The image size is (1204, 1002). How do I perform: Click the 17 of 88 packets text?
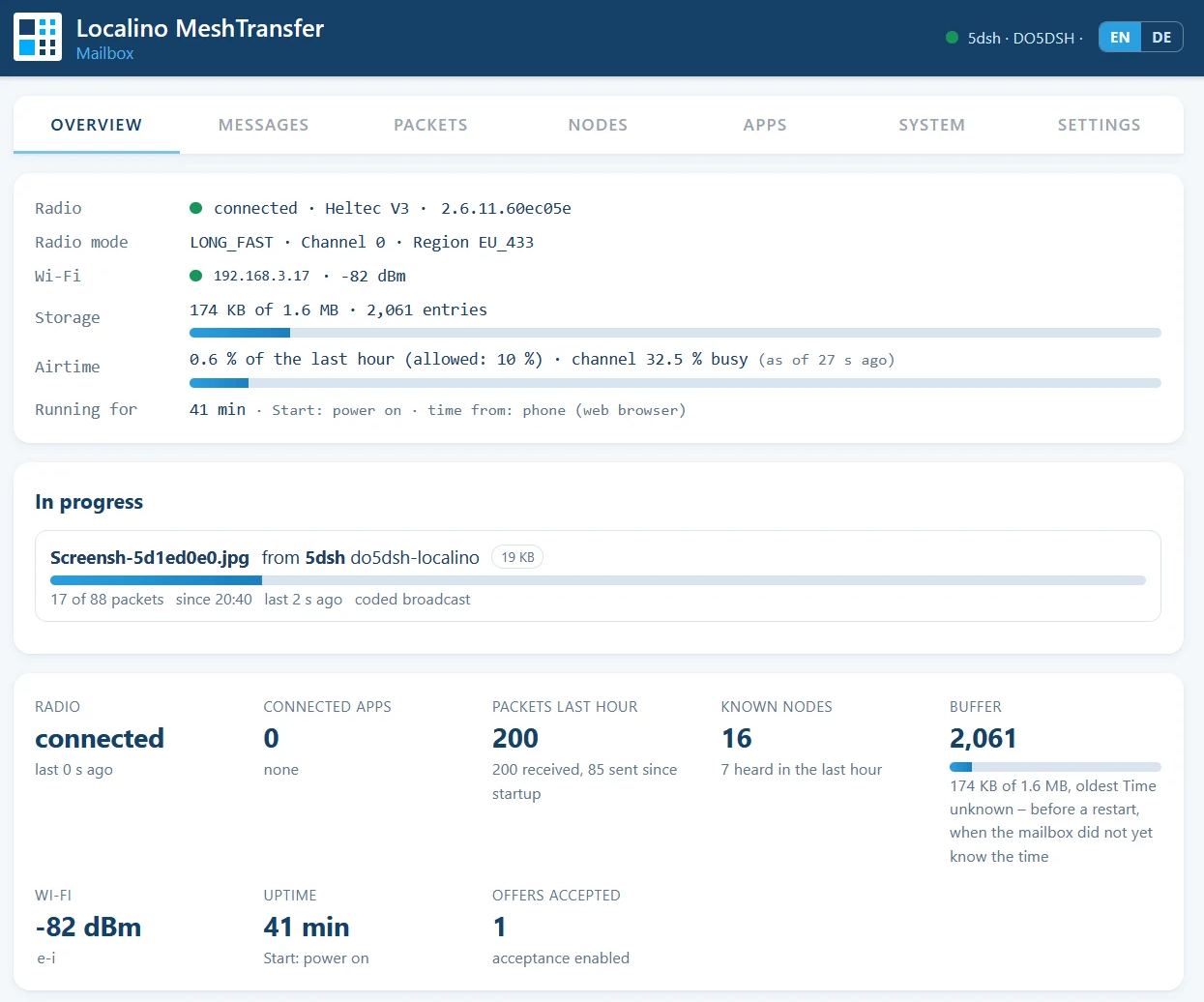pyautogui.click(x=107, y=600)
